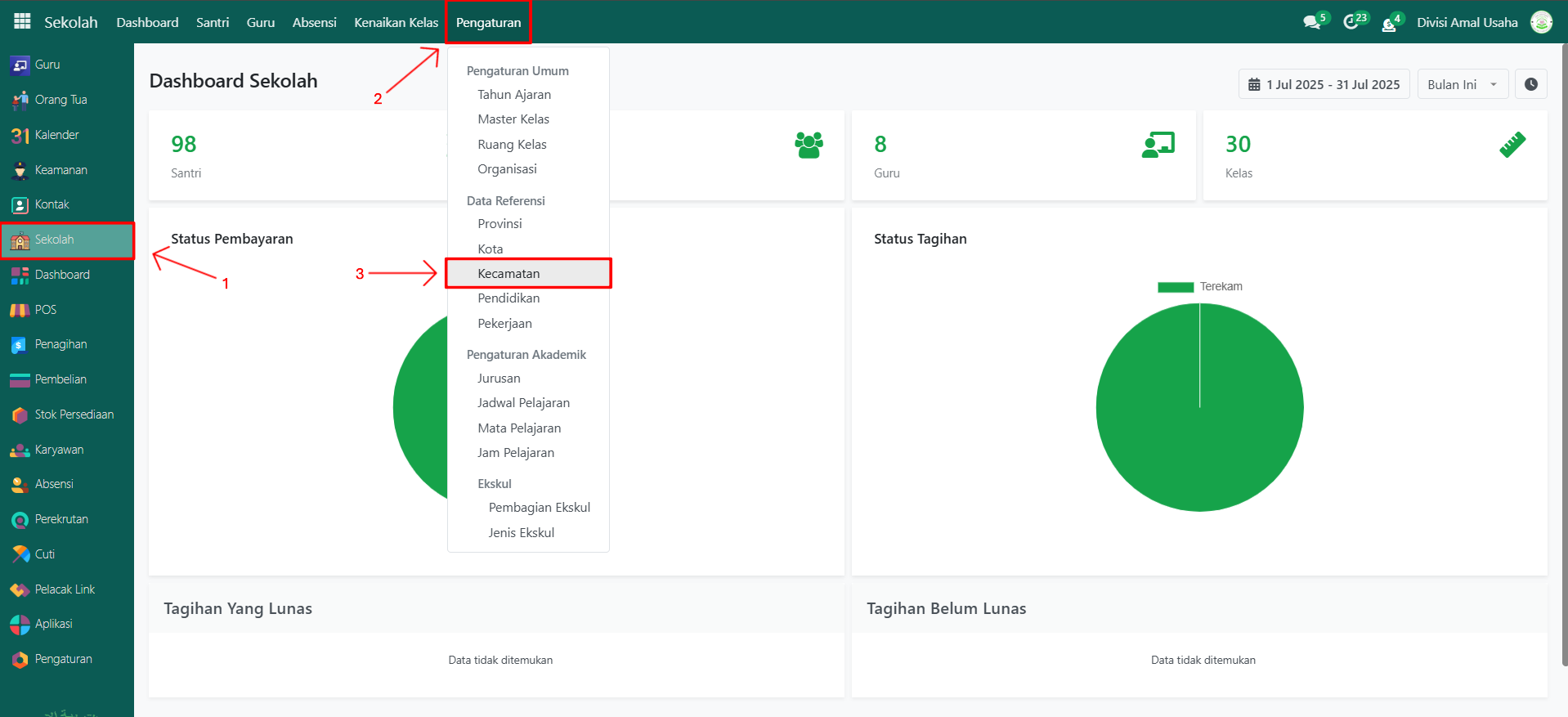
Task: Choose Tahun Ajaran in the Pengaturan menu
Action: [x=514, y=95]
